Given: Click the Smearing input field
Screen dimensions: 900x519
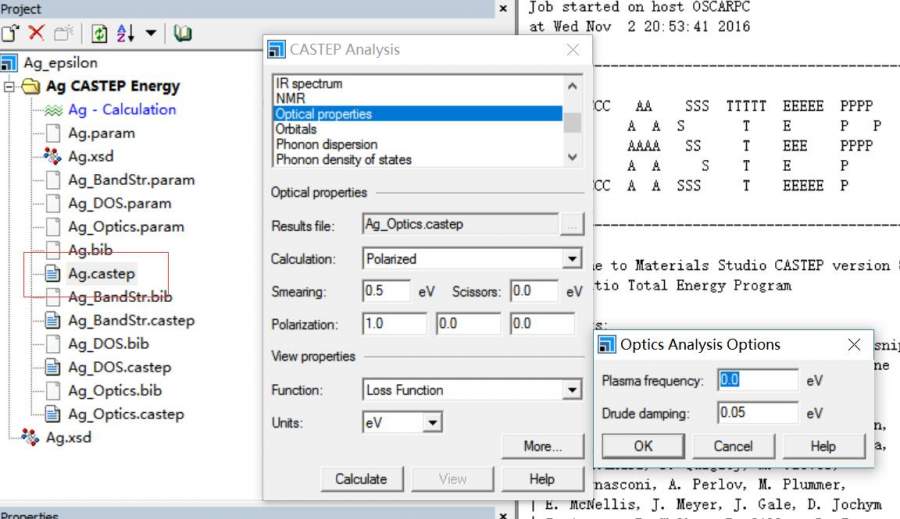Looking at the screenshot, I should coord(386,291).
